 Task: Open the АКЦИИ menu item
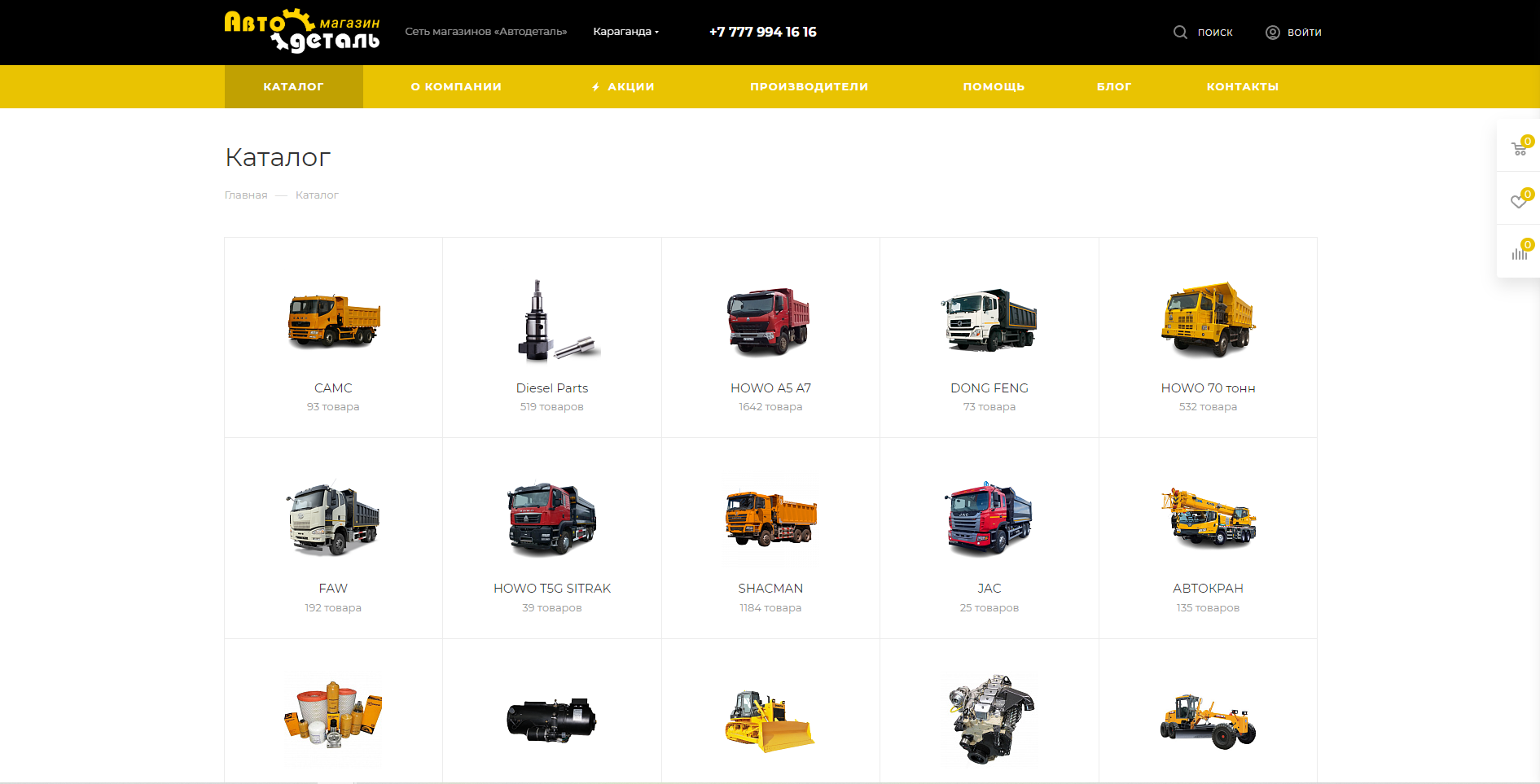(x=631, y=86)
